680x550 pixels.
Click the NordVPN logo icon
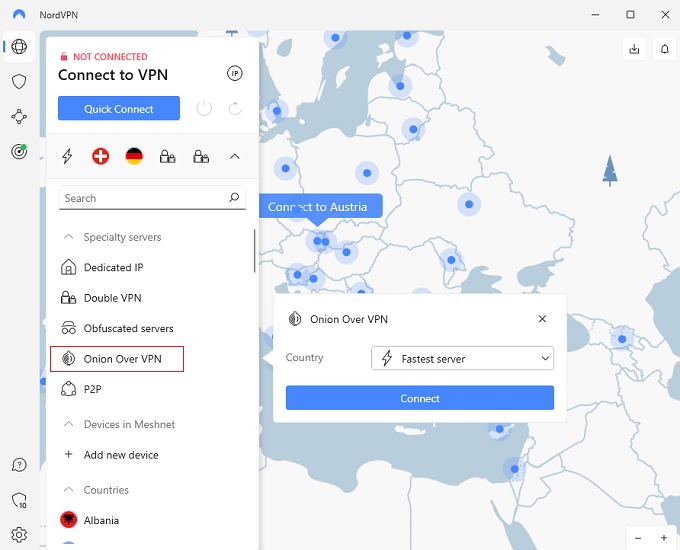click(x=19, y=14)
